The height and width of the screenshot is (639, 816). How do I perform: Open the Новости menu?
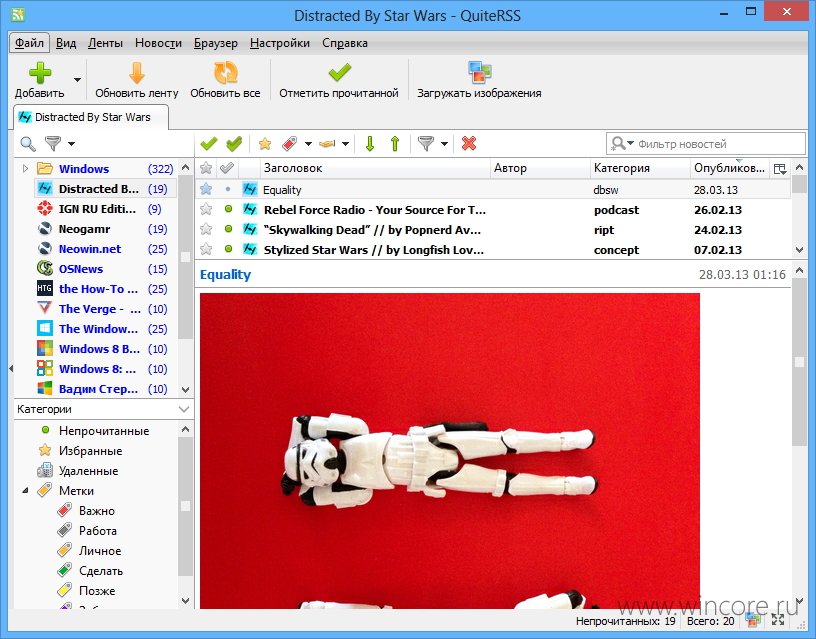158,43
